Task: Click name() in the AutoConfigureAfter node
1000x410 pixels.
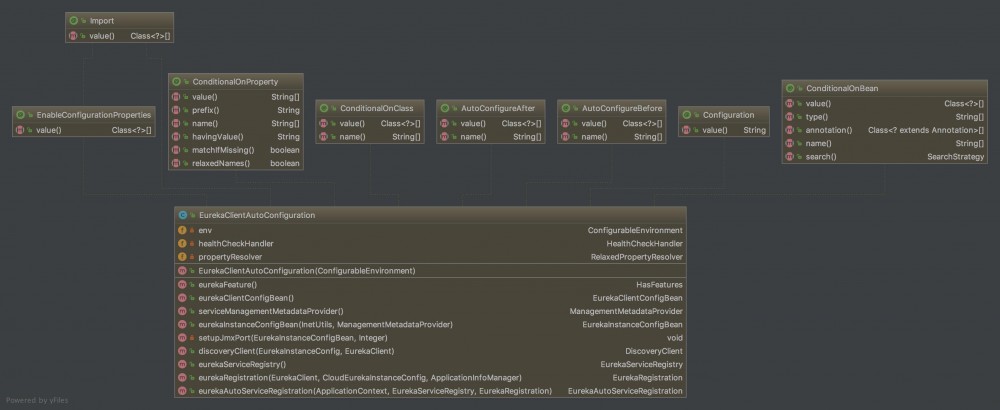Action: coord(474,137)
